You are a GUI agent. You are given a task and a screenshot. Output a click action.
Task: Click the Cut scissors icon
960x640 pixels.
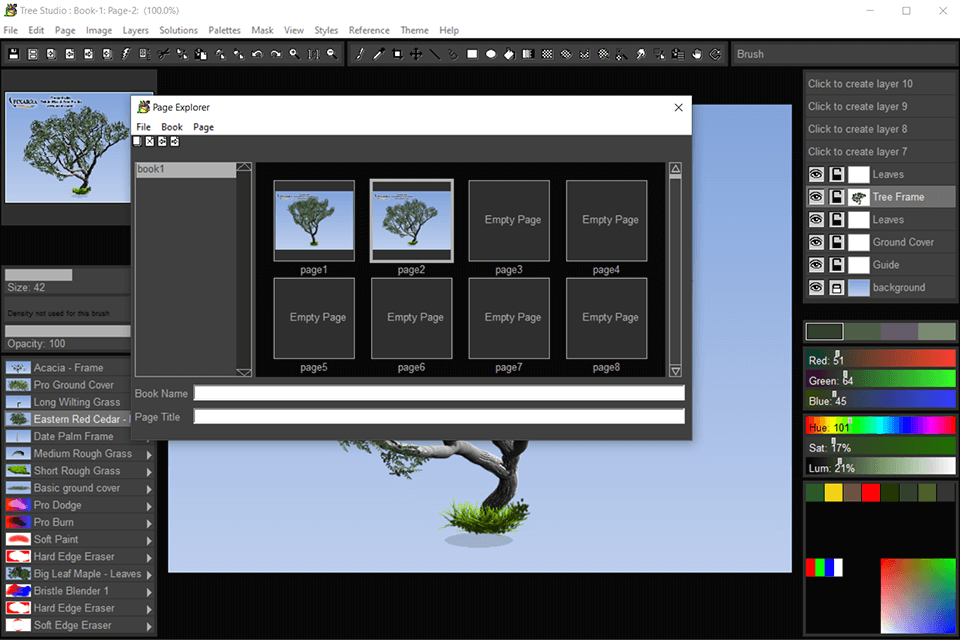(163, 54)
